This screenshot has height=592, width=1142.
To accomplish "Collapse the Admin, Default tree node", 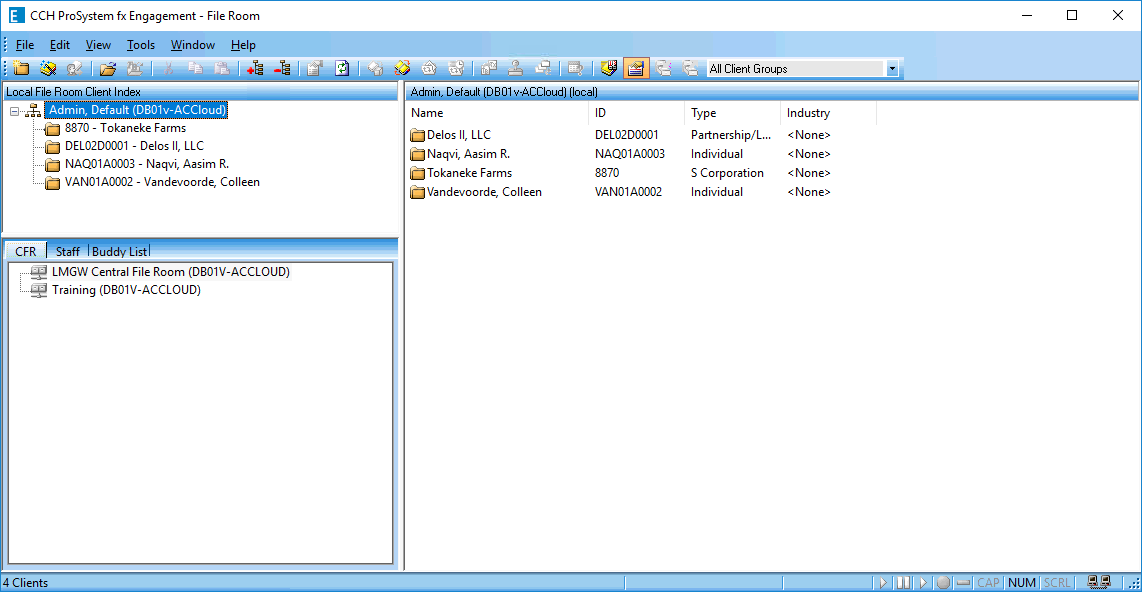I will 14,111.
